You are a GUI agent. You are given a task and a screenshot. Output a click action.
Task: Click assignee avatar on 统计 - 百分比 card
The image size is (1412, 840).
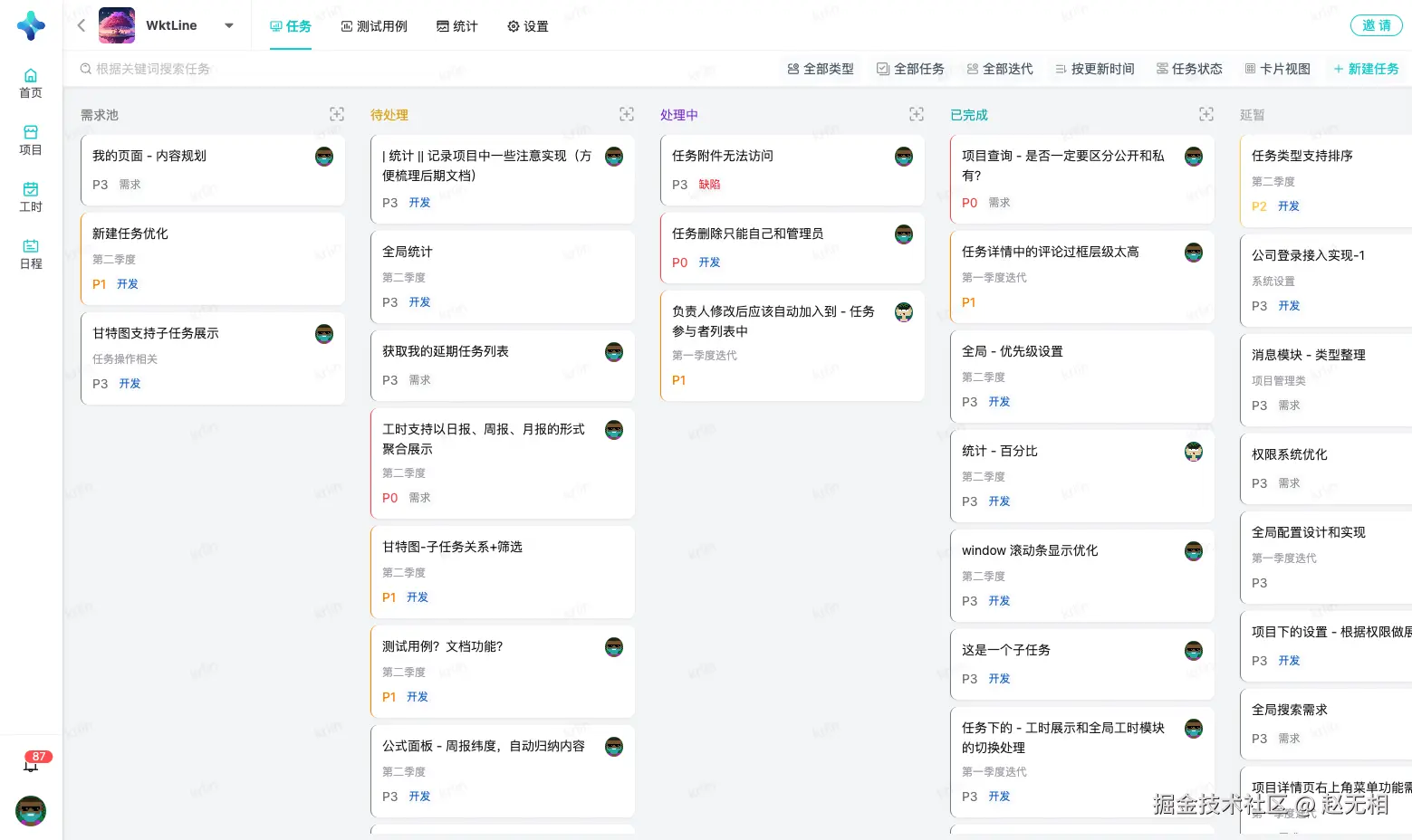point(1194,452)
